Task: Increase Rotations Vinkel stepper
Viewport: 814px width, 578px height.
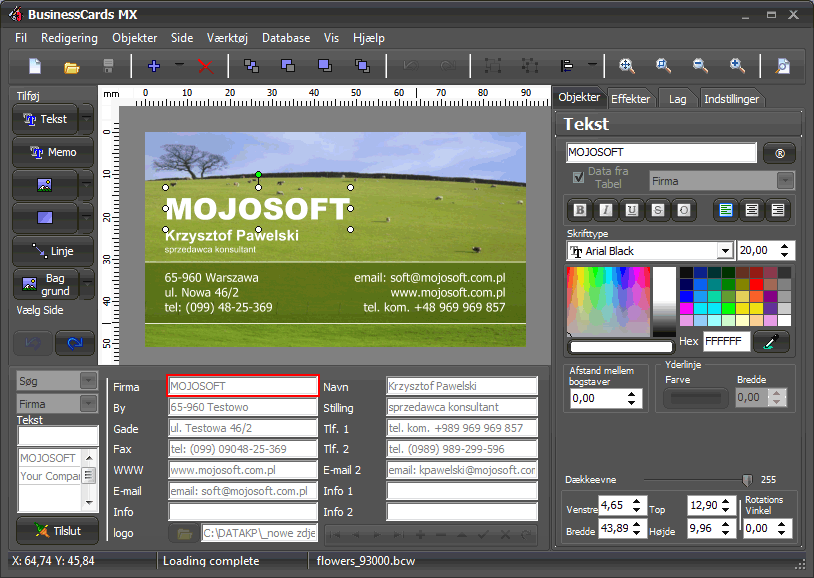Action: click(782, 525)
